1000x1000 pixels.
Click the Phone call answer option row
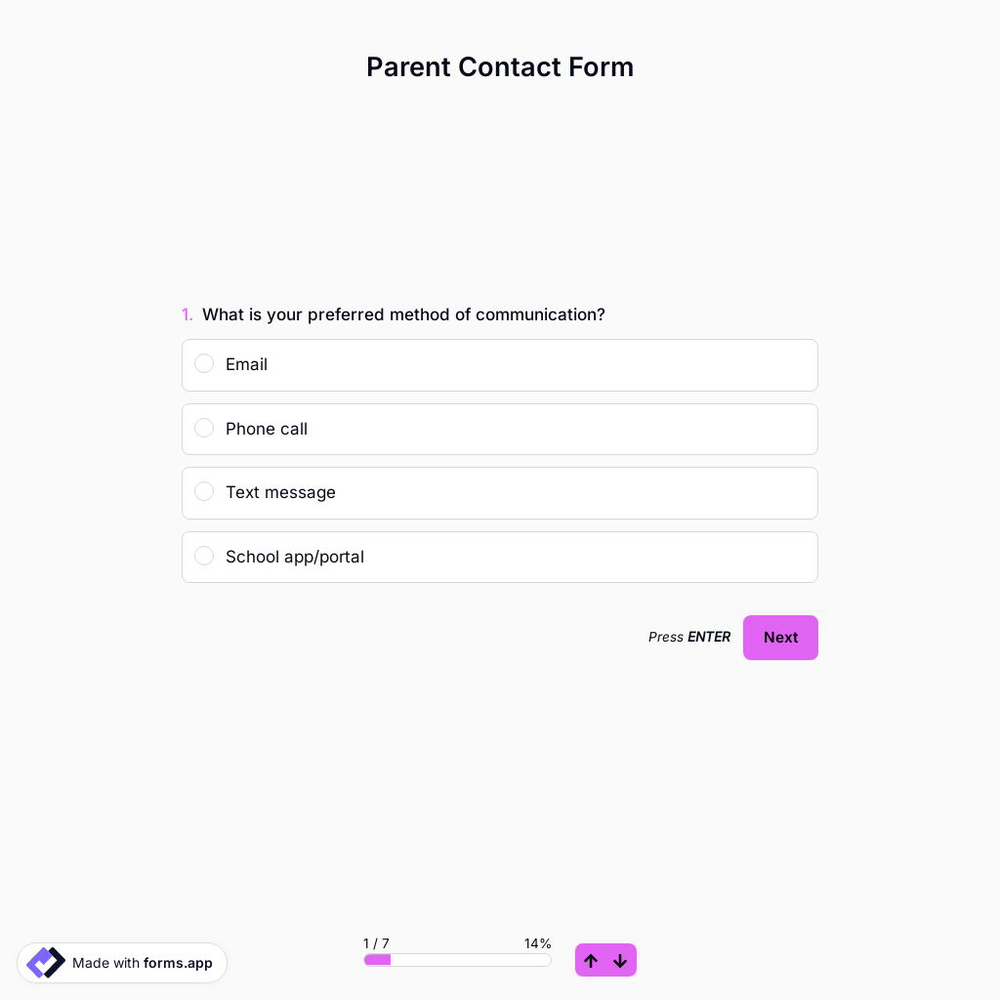[500, 429]
